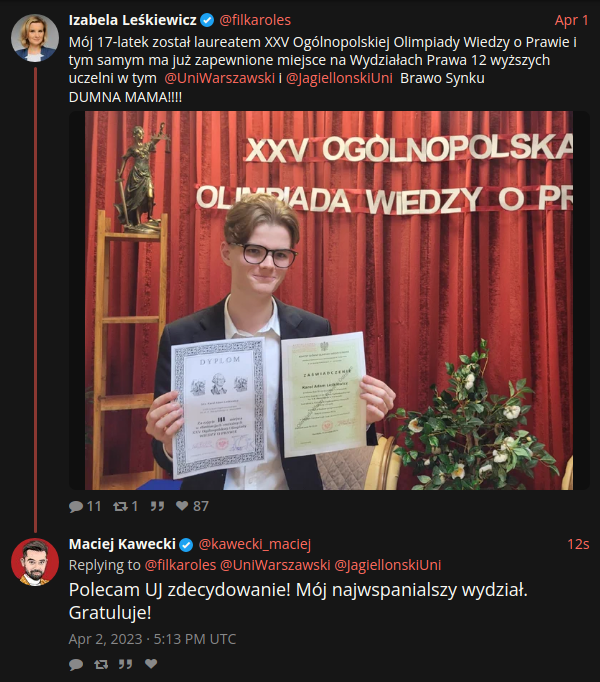Screen dimensions: 600x682
Task: Click the Izabela Leśkiewicz display name
Action: (x=133, y=20)
